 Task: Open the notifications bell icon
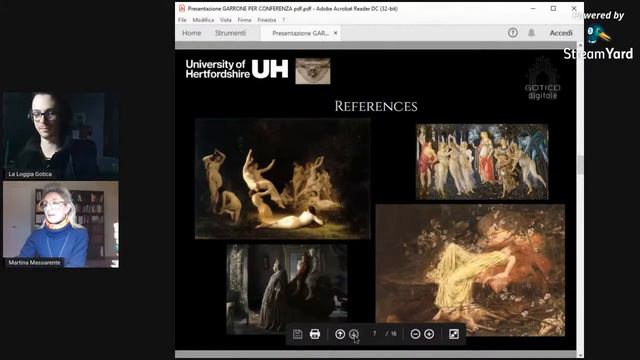pyautogui.click(x=531, y=33)
